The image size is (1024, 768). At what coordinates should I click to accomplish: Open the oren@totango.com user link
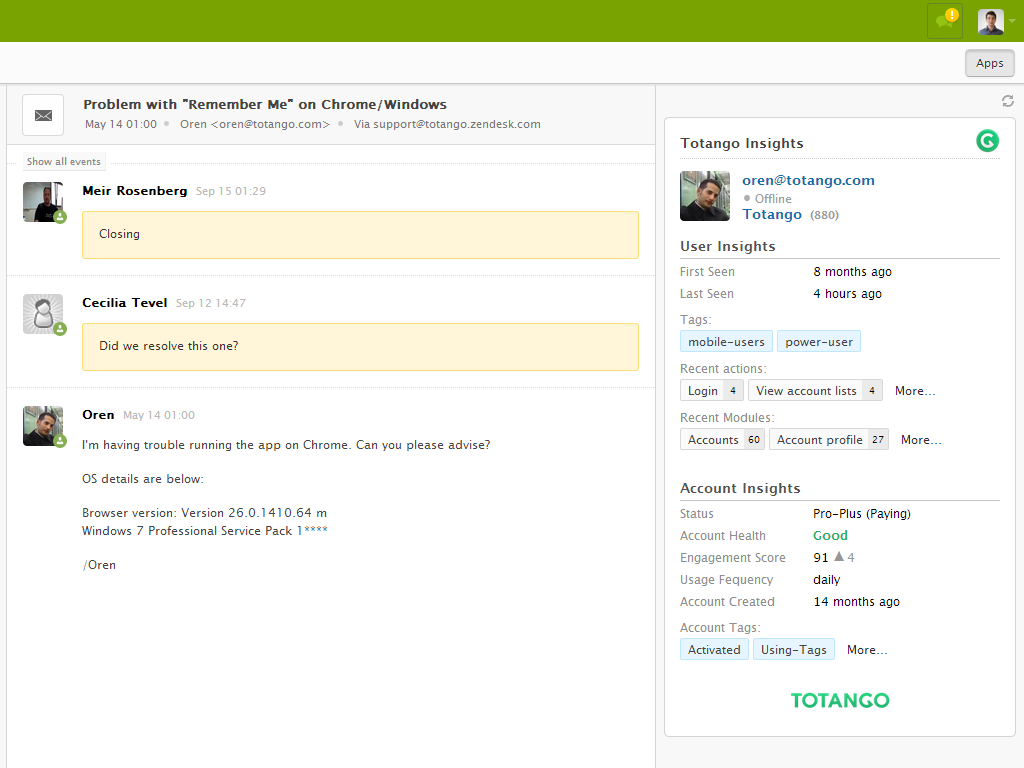pyautogui.click(x=808, y=180)
